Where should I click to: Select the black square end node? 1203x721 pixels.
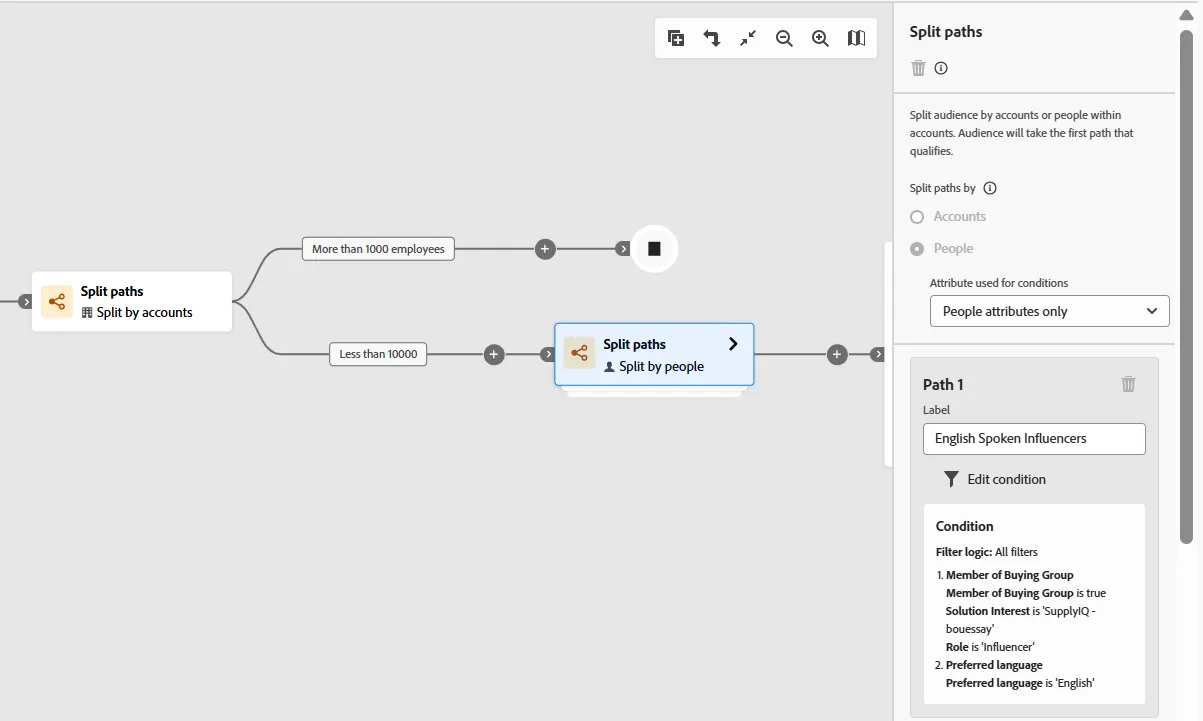point(654,249)
